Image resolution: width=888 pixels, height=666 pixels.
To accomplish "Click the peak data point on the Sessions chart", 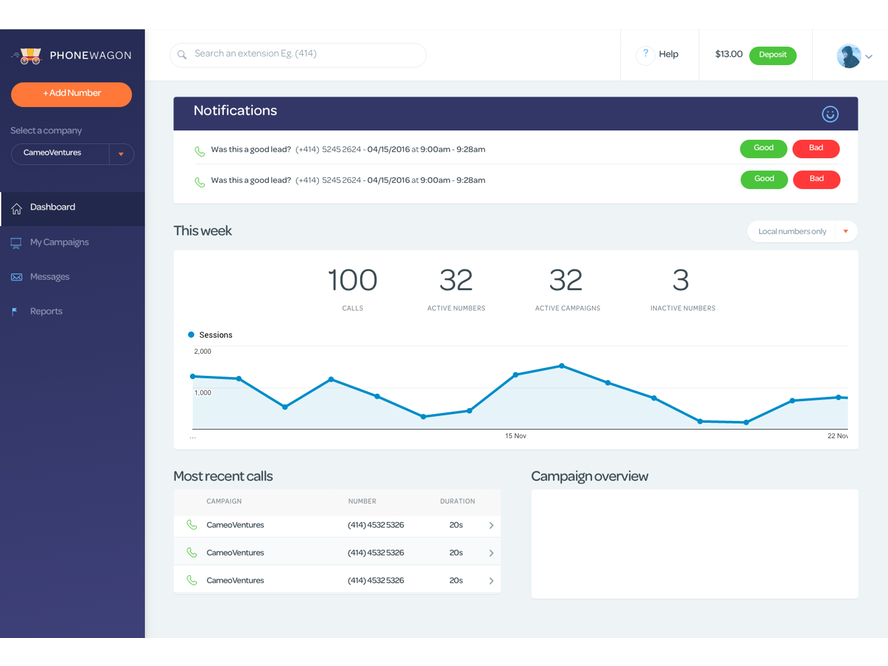I will [562, 366].
